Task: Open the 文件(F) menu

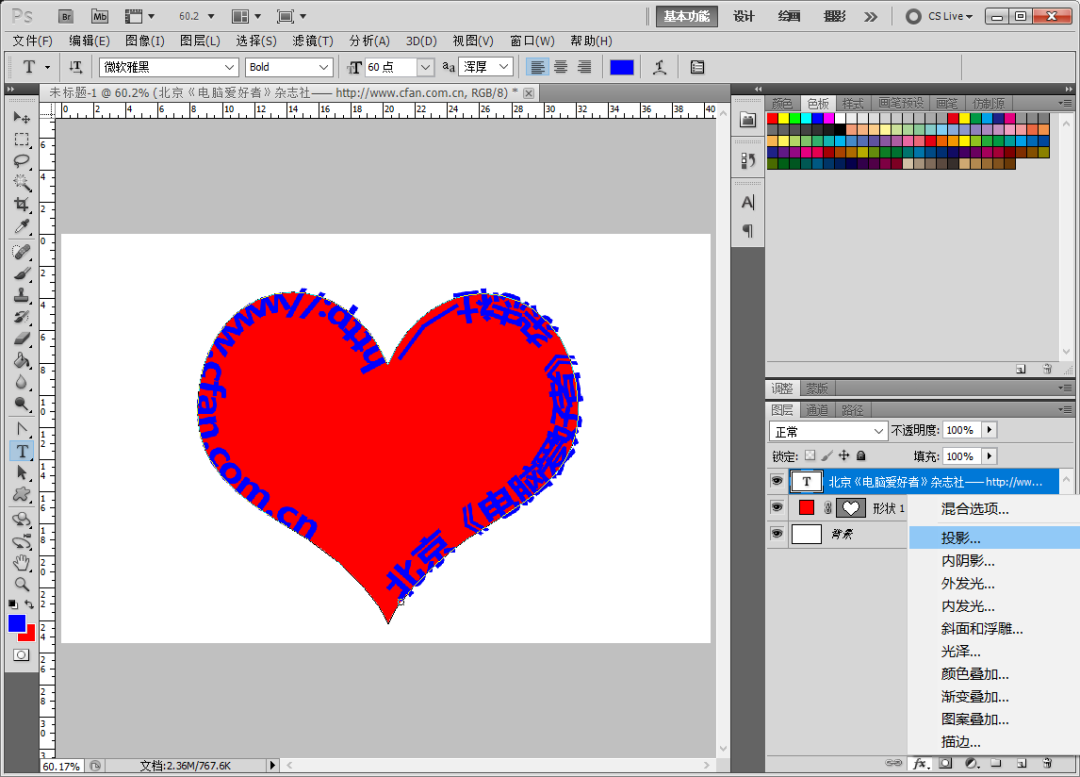Action: tap(32, 41)
